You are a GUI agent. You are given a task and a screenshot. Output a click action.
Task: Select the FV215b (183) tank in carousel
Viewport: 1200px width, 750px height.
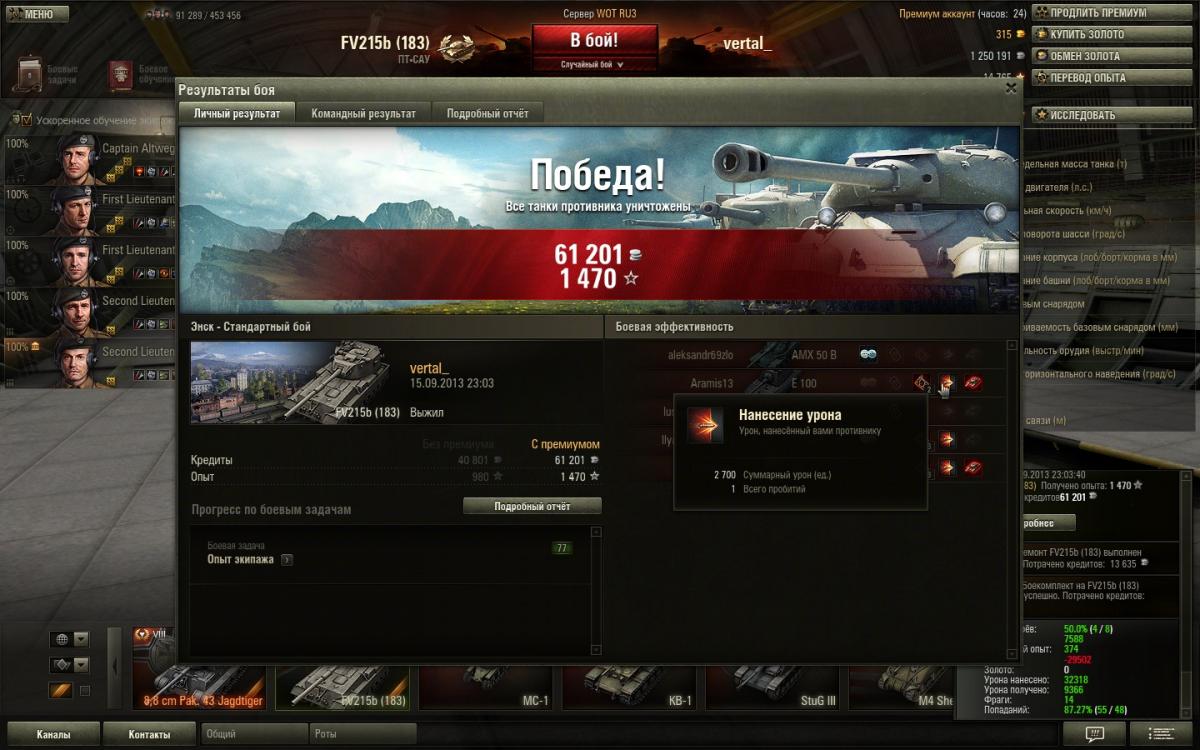pyautogui.click(x=342, y=684)
